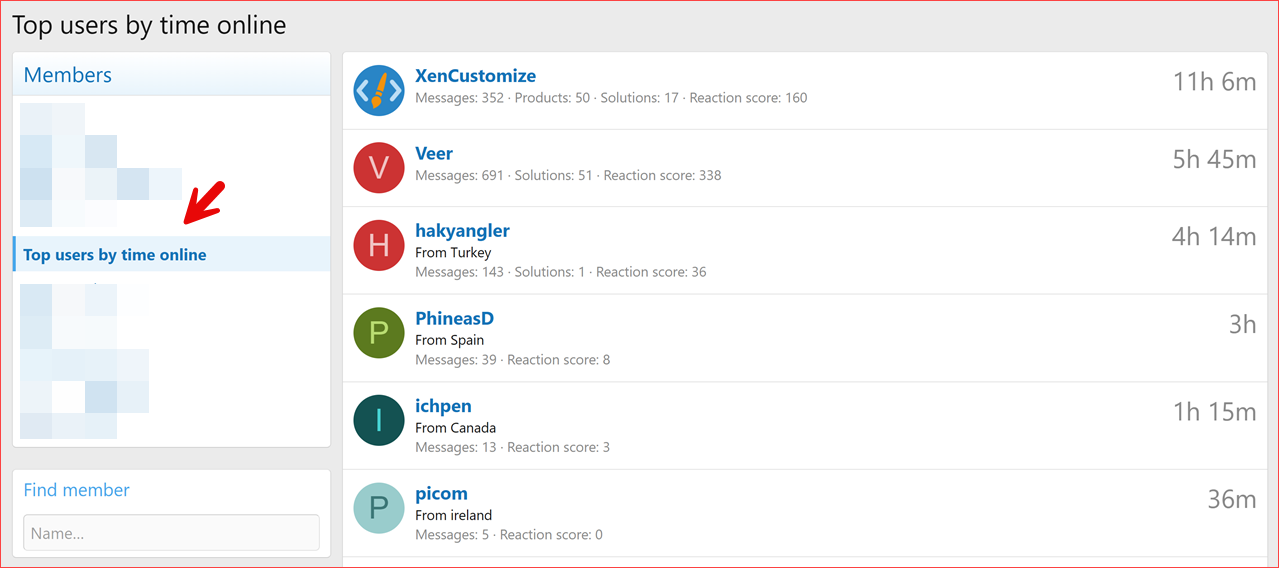1279x568 pixels.
Task: Click ichpen's dark teal avatar
Action: (378, 421)
